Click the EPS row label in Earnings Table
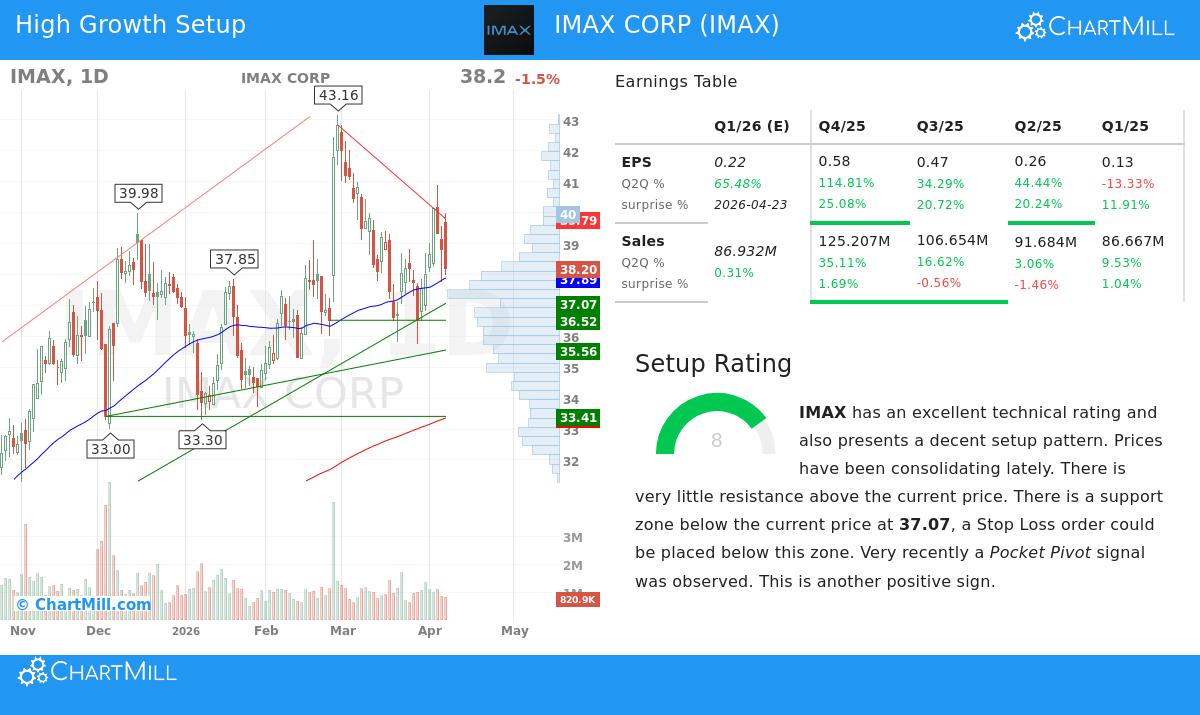1200x715 pixels. [636, 162]
